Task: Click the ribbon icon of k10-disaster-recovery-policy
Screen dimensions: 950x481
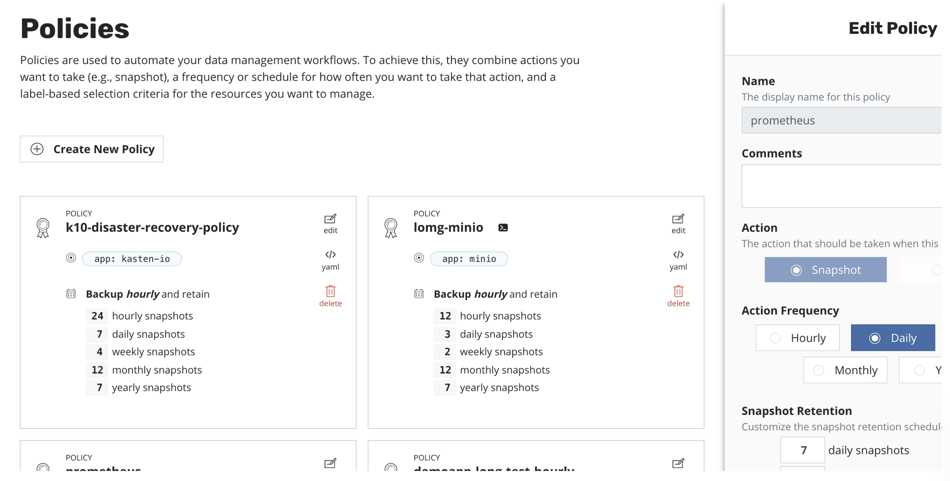Action: click(42, 228)
